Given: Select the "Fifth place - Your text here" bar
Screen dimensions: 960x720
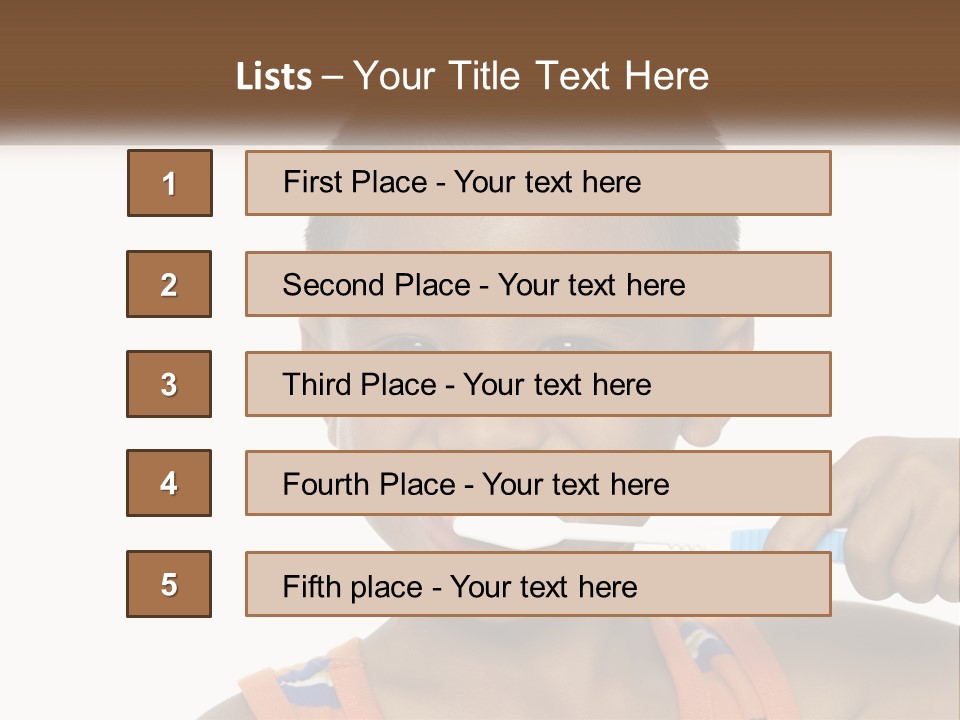Looking at the screenshot, I should point(538,584).
